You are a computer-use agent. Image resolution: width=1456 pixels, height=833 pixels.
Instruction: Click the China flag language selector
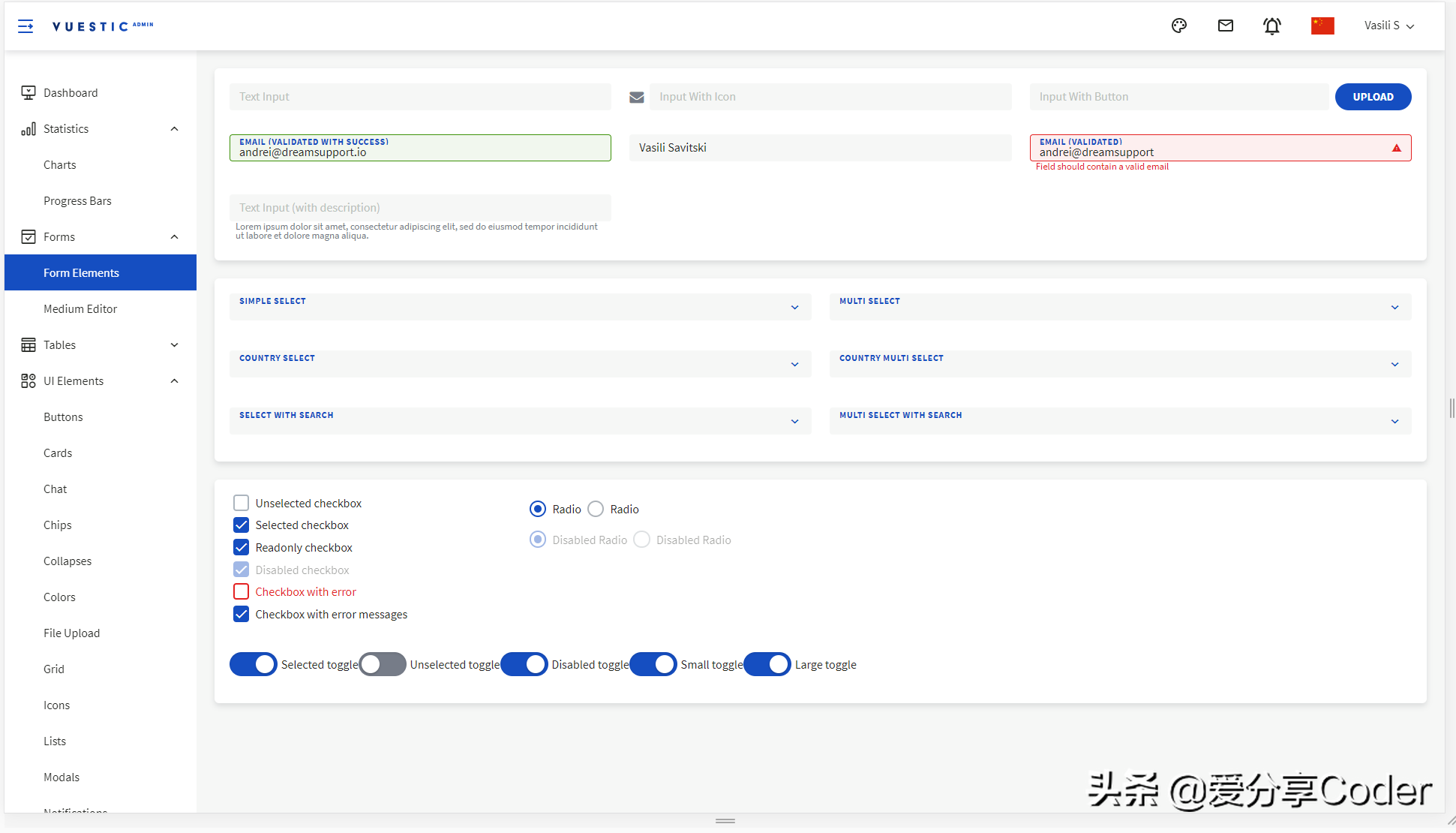click(x=1322, y=26)
